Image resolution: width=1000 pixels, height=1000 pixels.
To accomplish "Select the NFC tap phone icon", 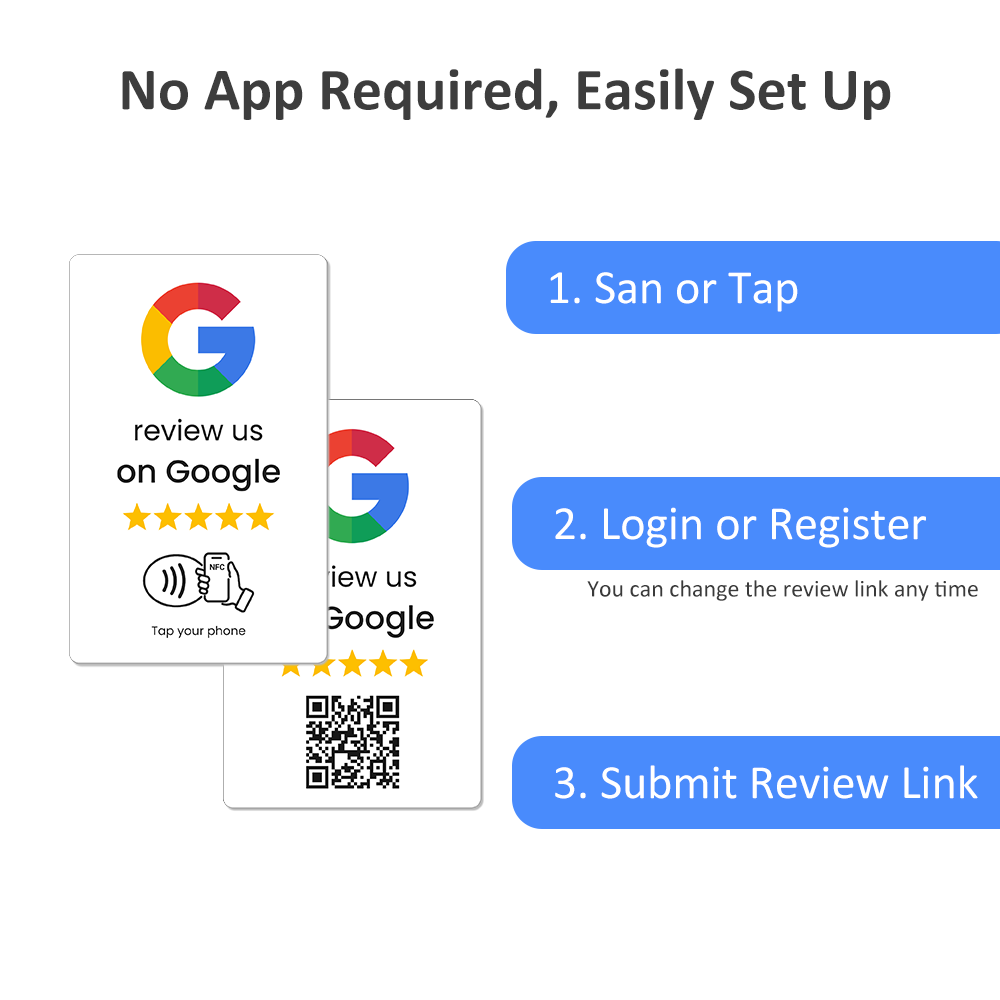I will [x=198, y=580].
